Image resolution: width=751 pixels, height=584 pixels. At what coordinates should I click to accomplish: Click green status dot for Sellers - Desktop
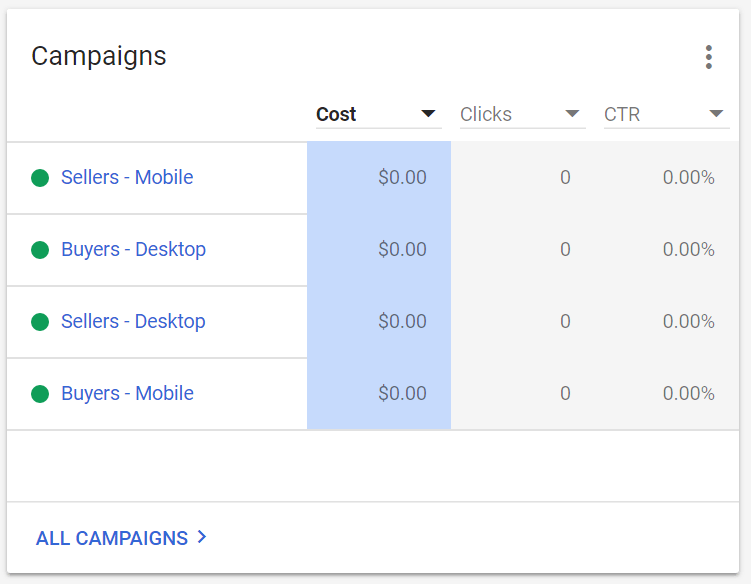coord(40,321)
